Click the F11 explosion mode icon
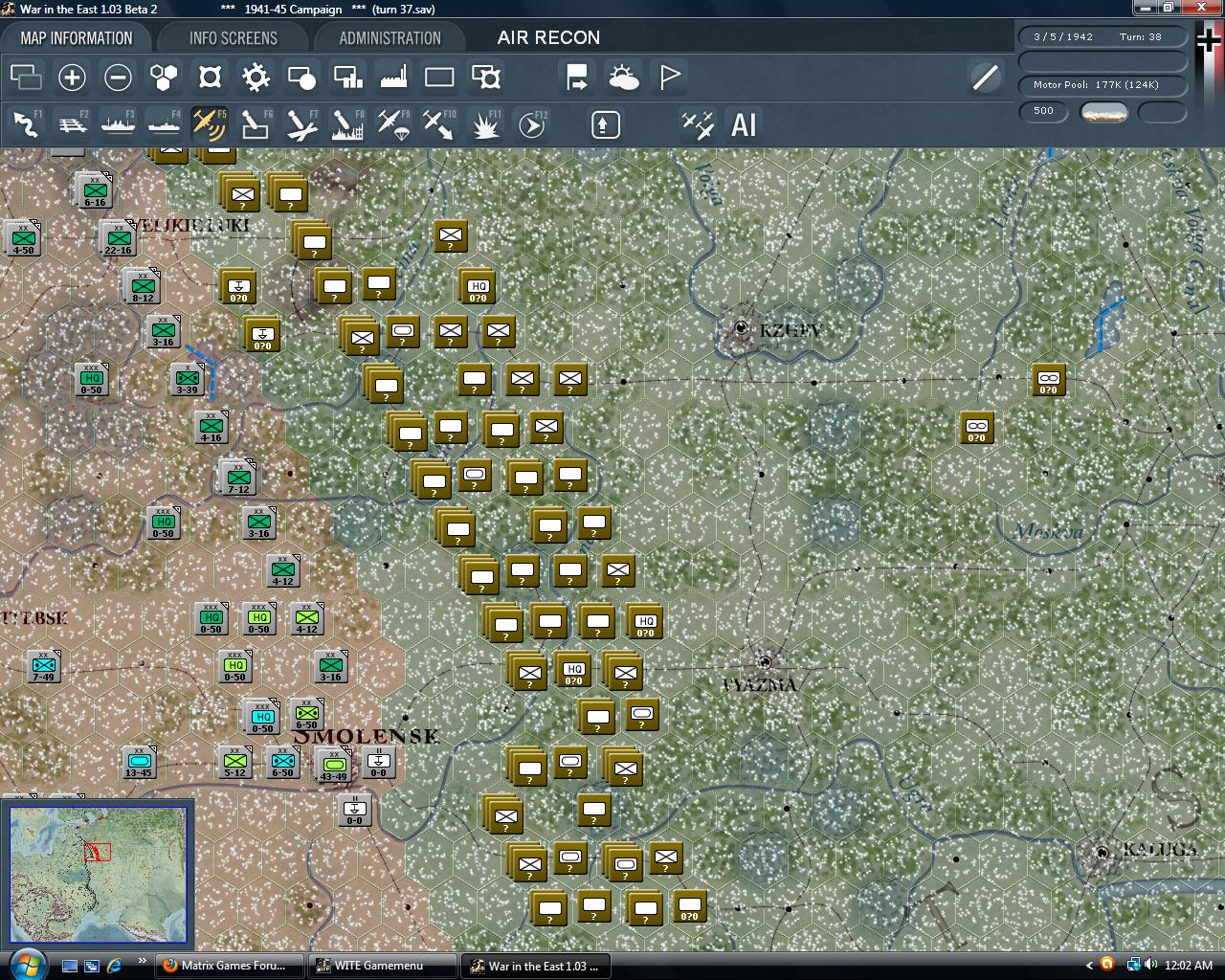Image resolution: width=1225 pixels, height=980 pixels. (485, 124)
